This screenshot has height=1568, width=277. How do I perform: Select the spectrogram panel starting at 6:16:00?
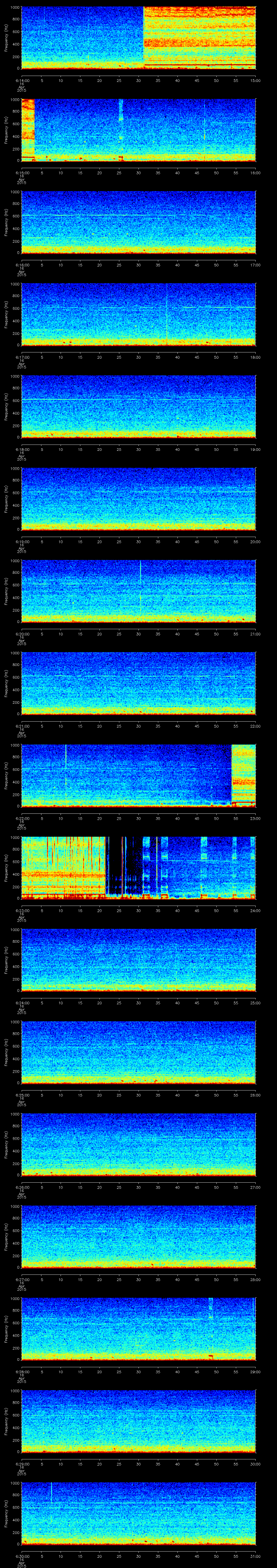pos(139,222)
